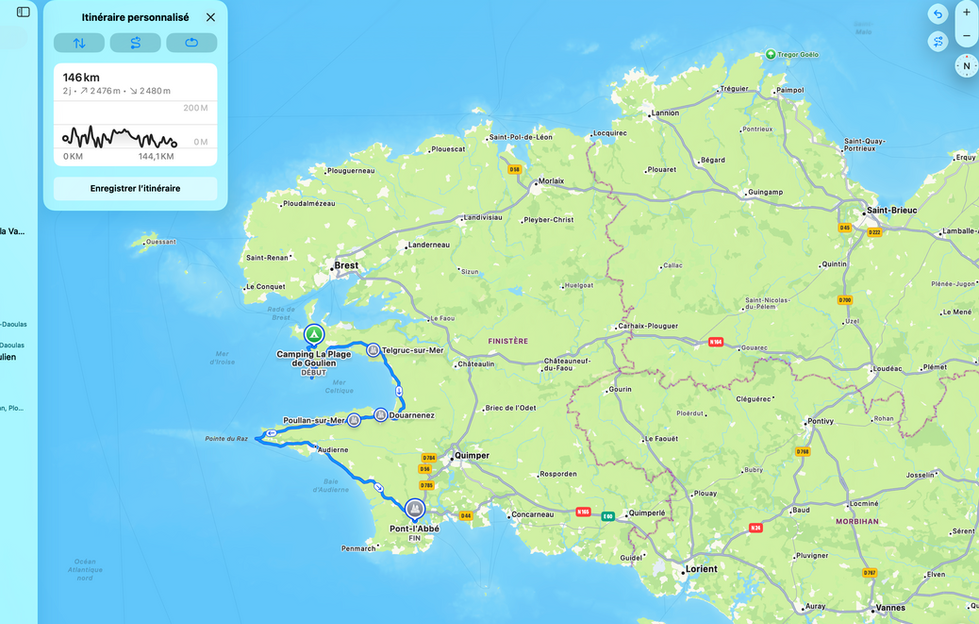
Task: Click the D58 road shield near Morlaix
Action: pyautogui.click(x=514, y=169)
